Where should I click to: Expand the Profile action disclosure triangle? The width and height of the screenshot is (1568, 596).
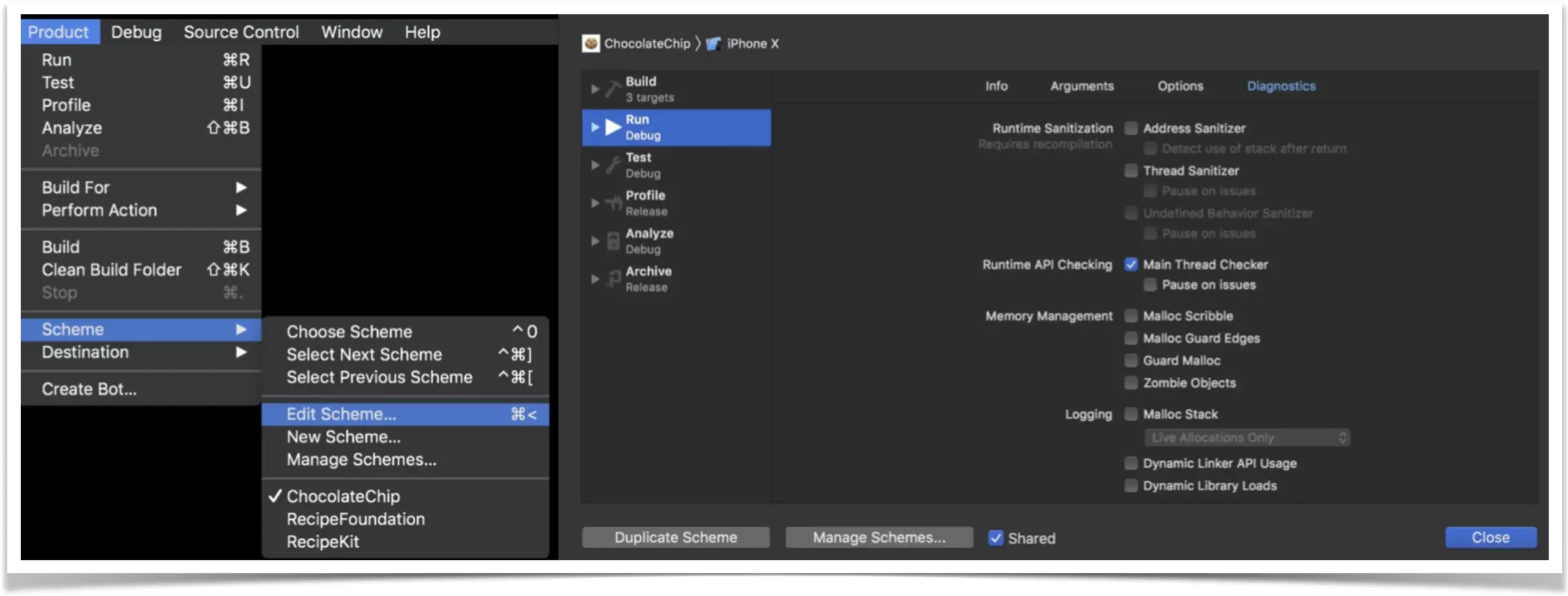594,203
